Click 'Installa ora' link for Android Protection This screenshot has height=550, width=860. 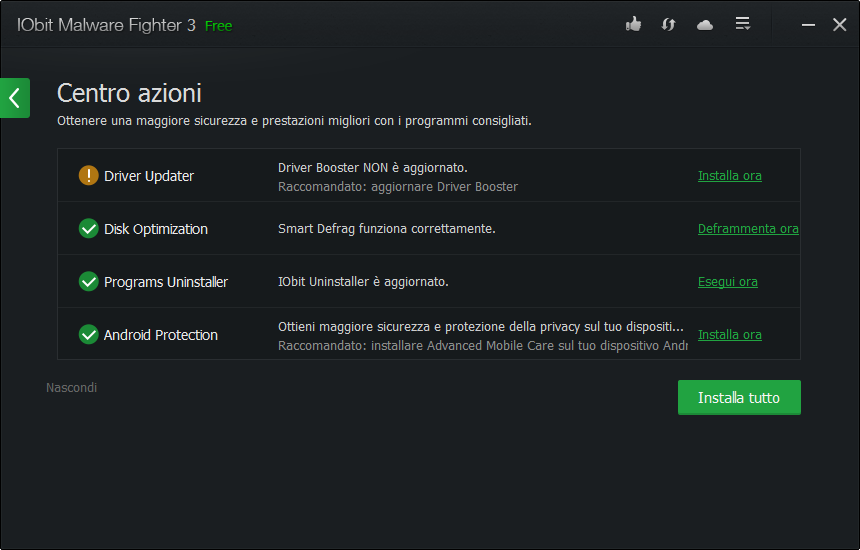(729, 335)
